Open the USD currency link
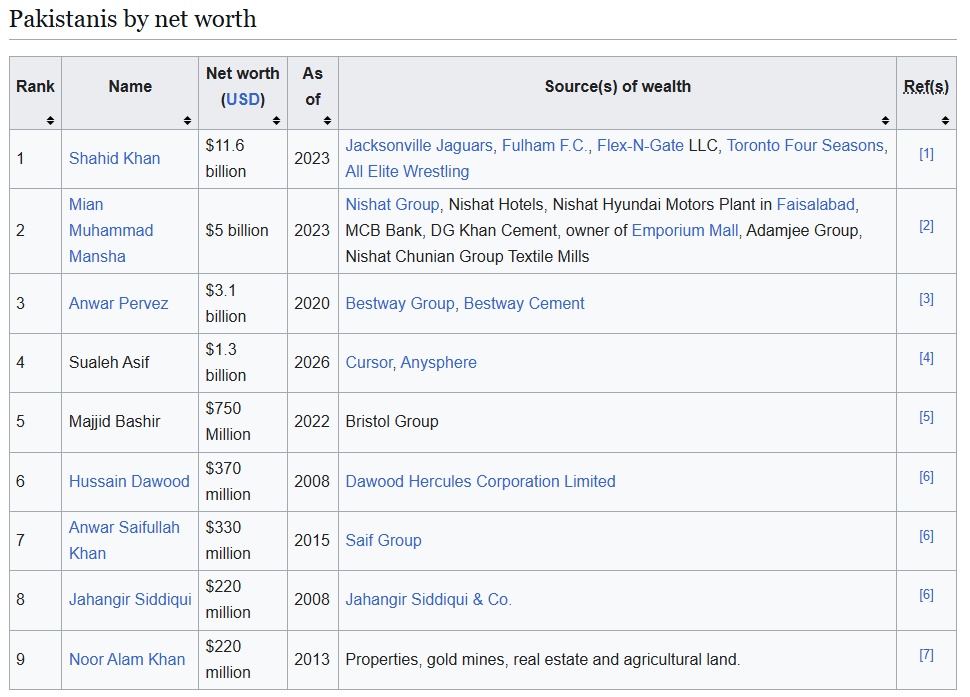The width and height of the screenshot is (970, 697). [244, 99]
